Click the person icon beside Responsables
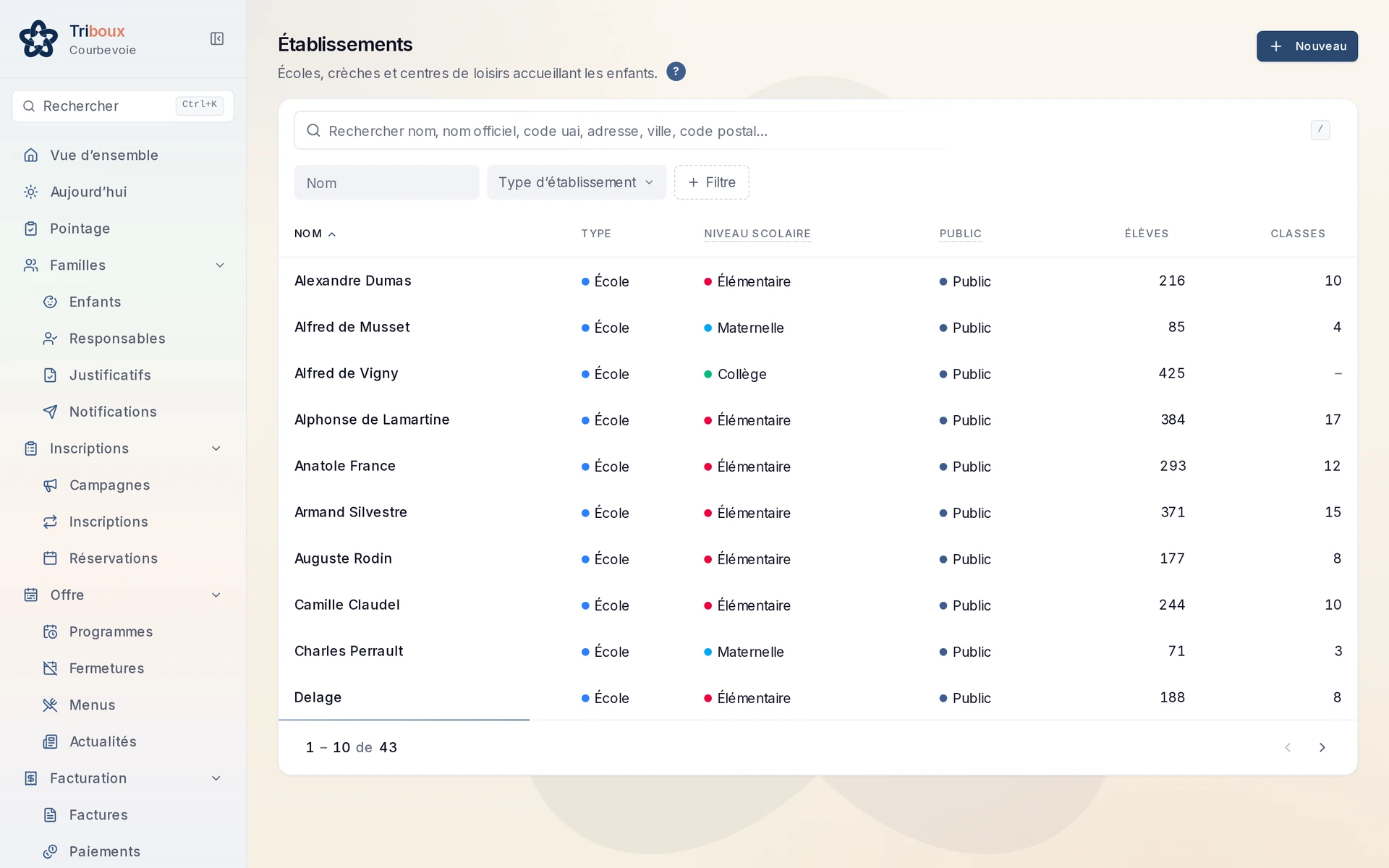The height and width of the screenshot is (868, 1389). point(50,339)
